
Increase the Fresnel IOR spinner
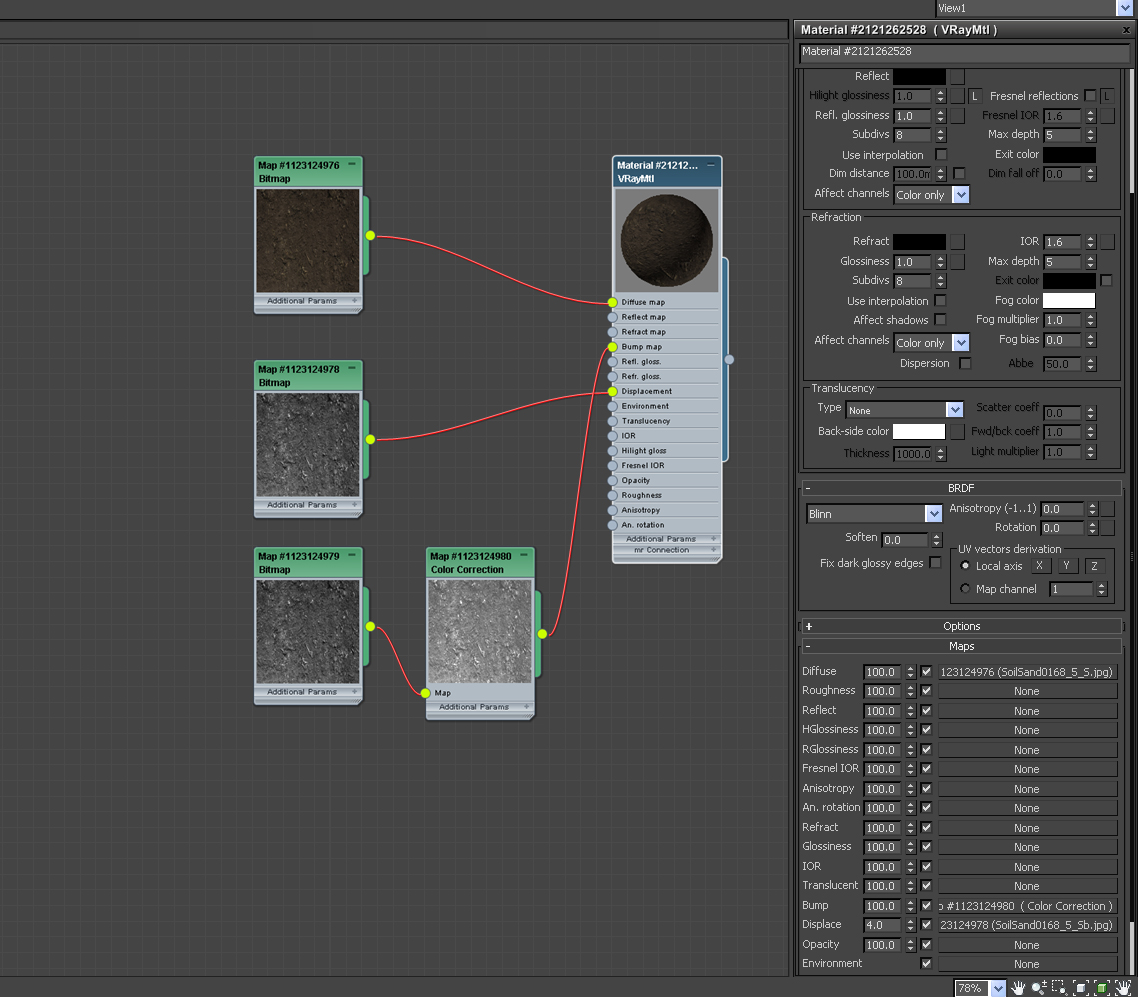coord(1090,112)
